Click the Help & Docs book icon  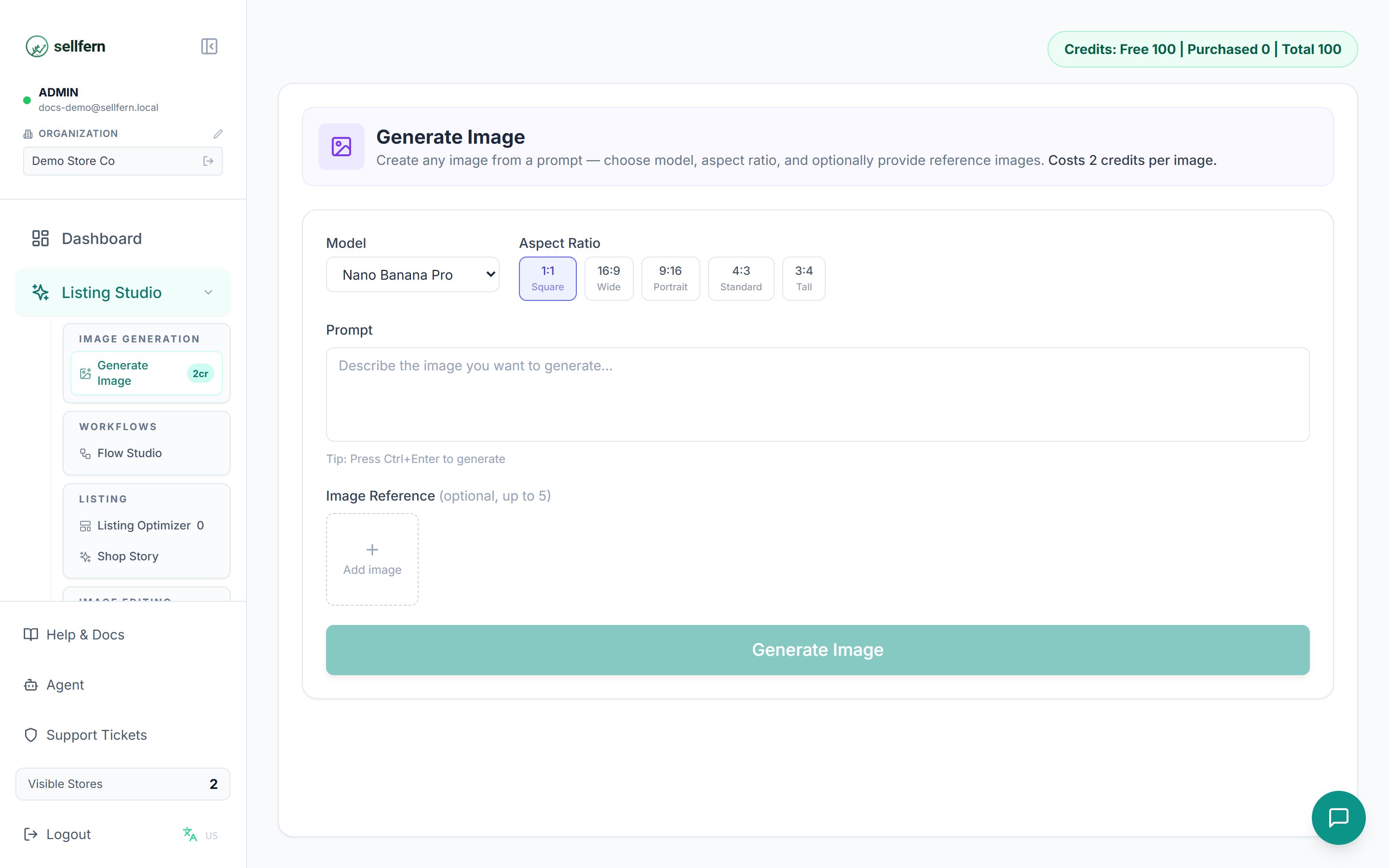(31, 634)
